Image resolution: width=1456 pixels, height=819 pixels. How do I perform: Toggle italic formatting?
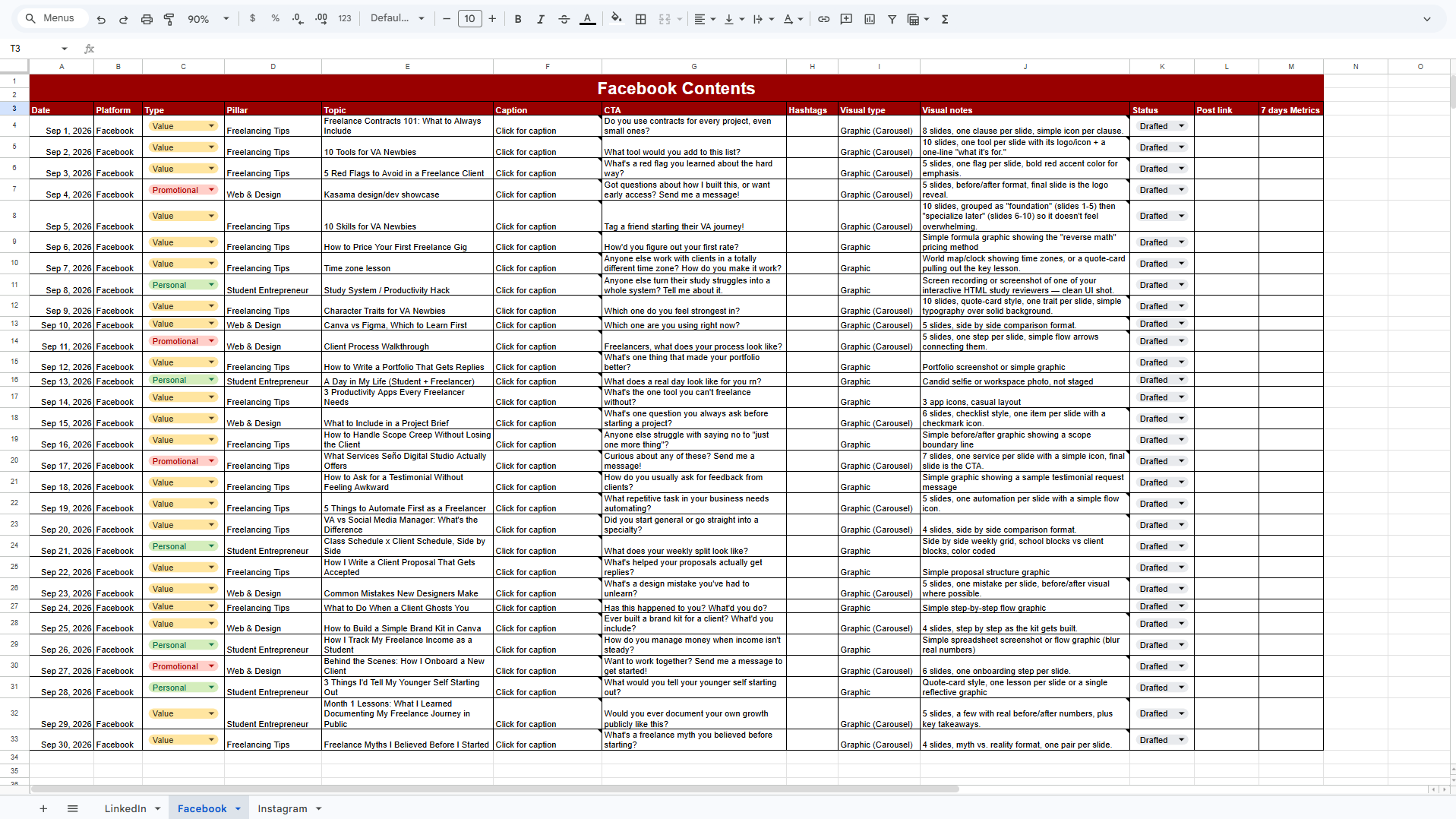point(541,19)
